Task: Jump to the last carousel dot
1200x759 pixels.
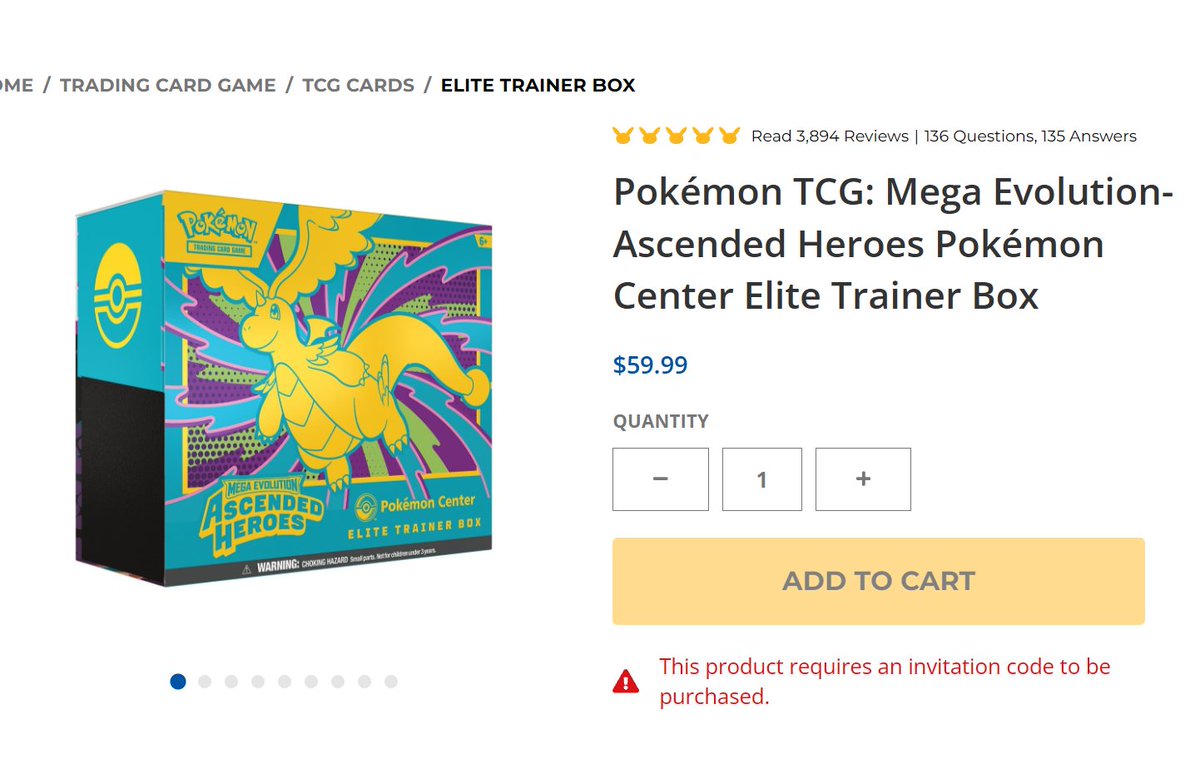Action: pos(391,681)
